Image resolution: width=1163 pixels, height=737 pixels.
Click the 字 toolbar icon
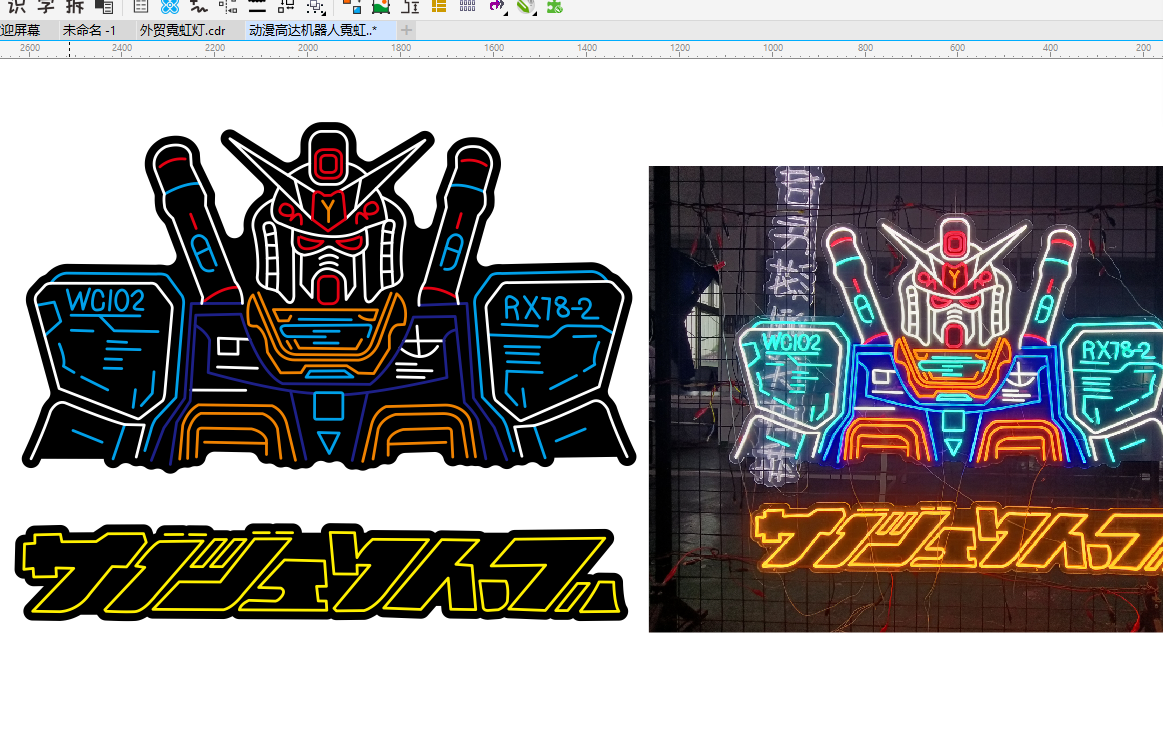point(46,7)
